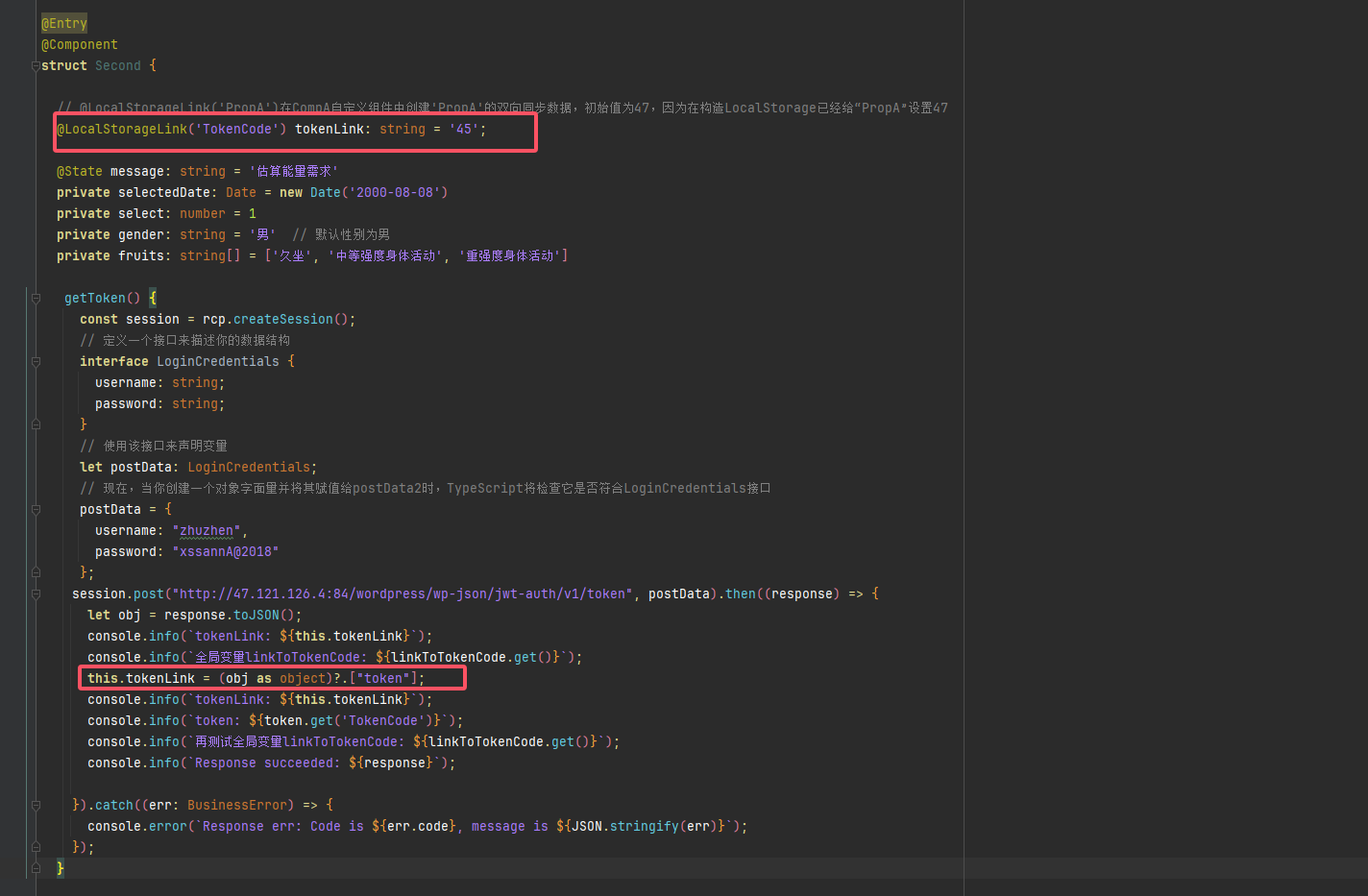Click the err.code expression

418,826
